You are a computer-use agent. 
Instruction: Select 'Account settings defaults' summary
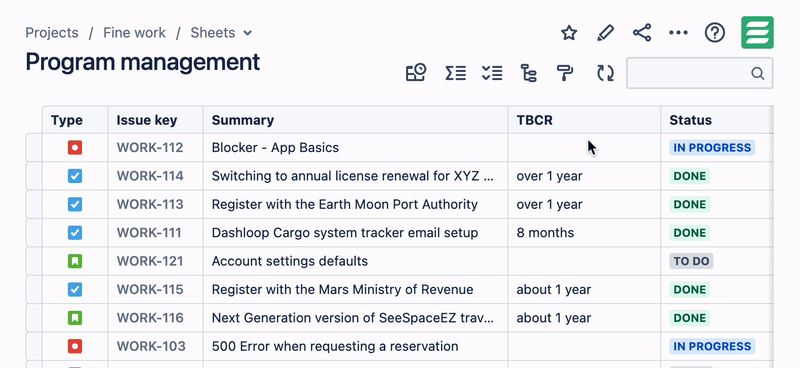click(290, 261)
